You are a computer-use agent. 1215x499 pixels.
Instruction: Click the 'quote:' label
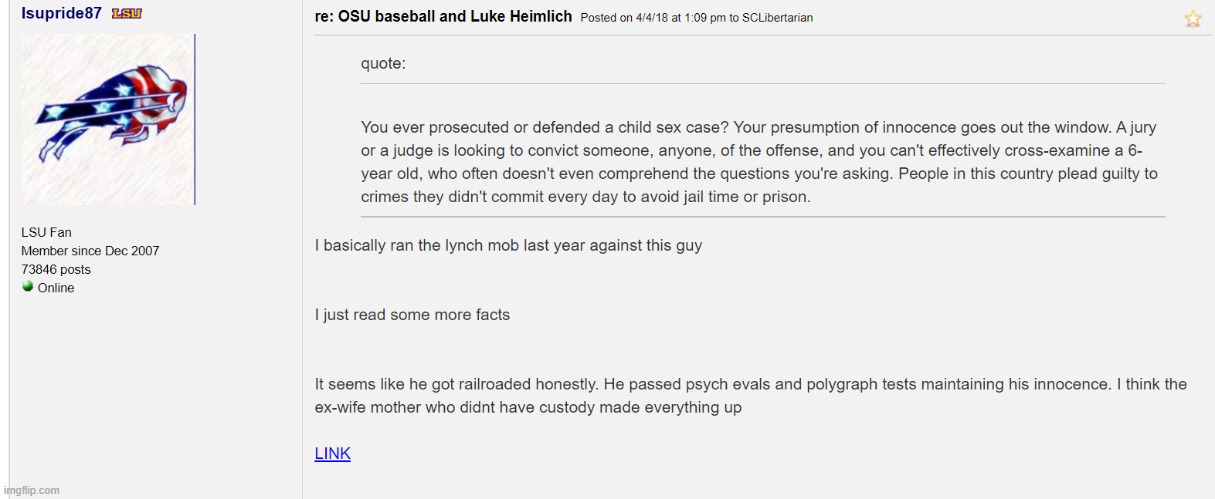[x=383, y=63]
